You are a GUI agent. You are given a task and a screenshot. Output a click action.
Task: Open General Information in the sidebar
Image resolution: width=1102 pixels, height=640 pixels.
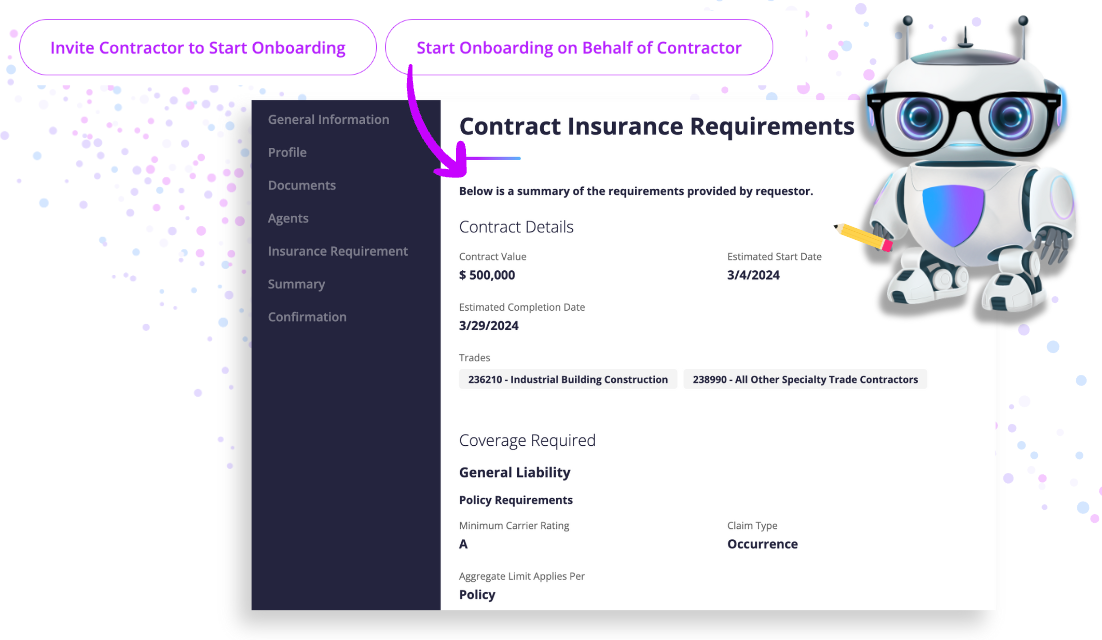328,120
